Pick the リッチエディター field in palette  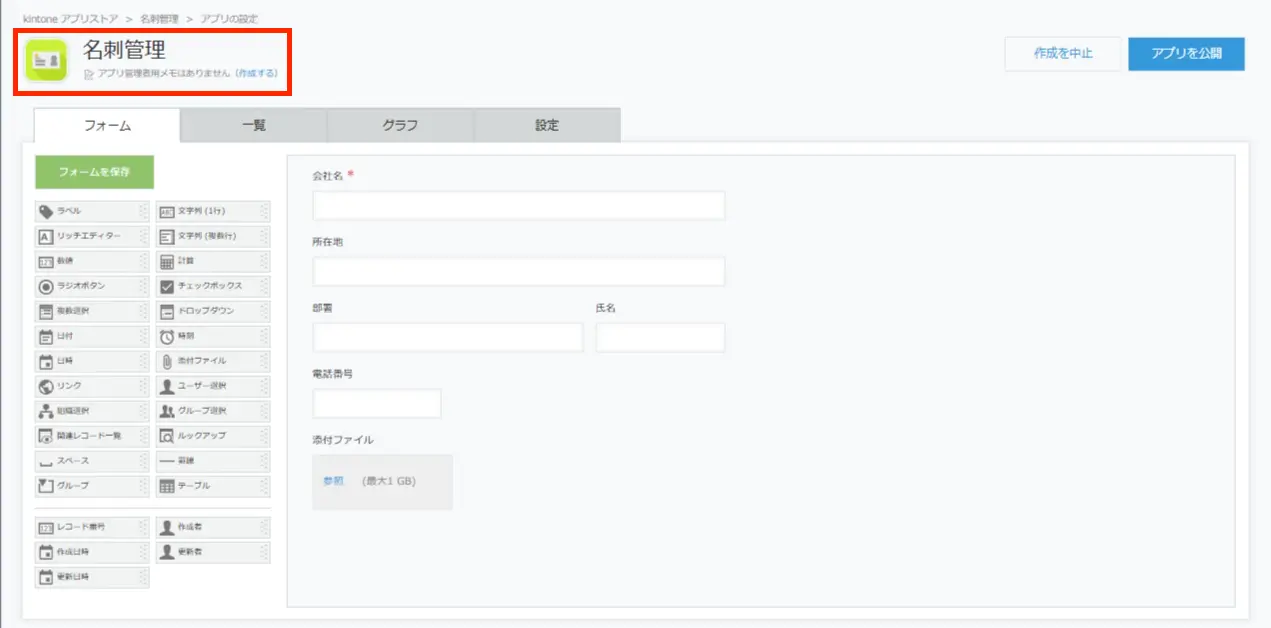[90, 236]
